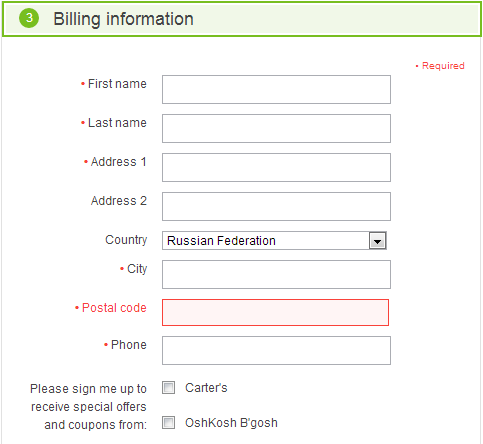
Task: Click the Billing information section header
Action: (x=242, y=19)
